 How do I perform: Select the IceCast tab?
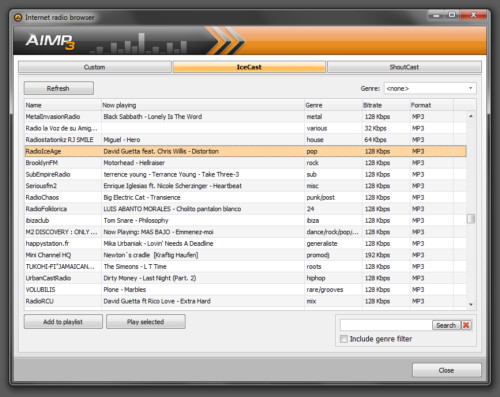[249, 67]
